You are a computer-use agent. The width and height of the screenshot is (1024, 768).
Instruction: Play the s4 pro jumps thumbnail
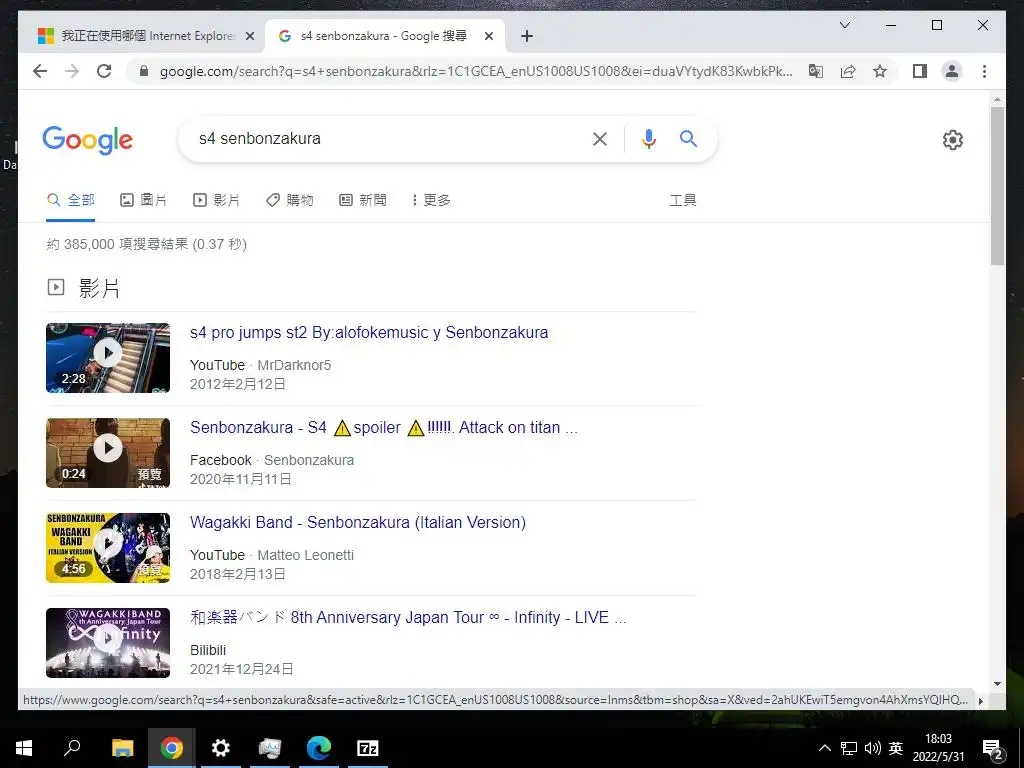tap(108, 358)
